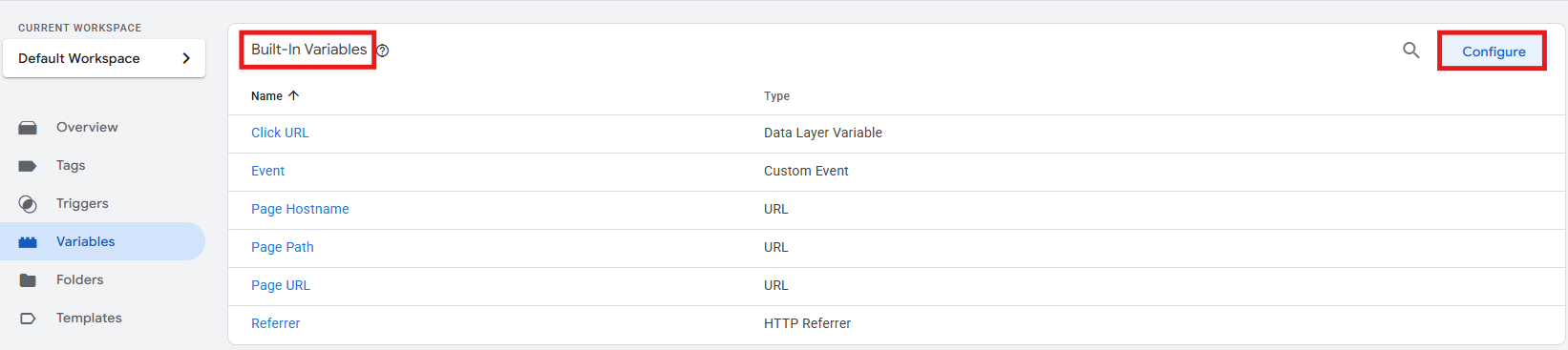The height and width of the screenshot is (350, 1568).
Task: Select the HTTP Referrer type cell
Action: [x=807, y=323]
